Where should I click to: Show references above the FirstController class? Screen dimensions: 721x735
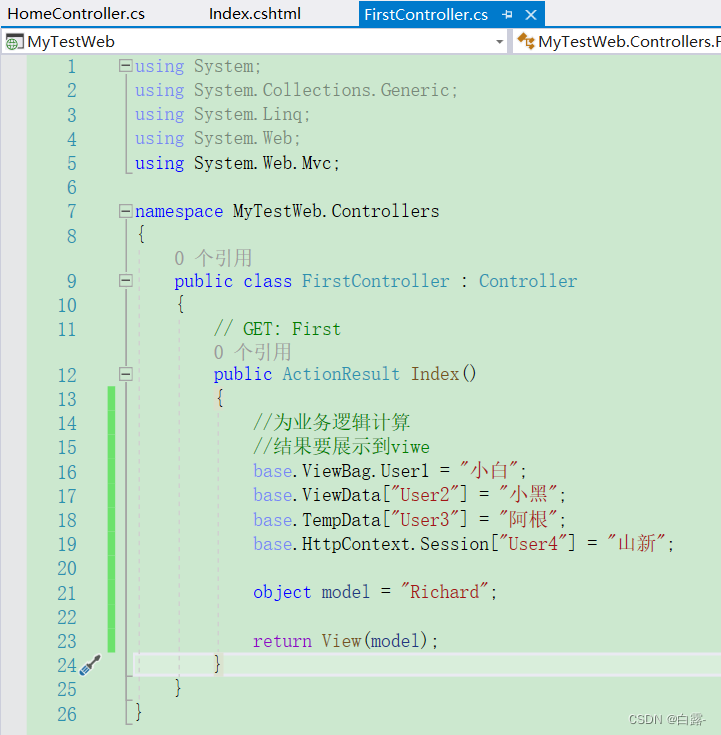pos(213,258)
